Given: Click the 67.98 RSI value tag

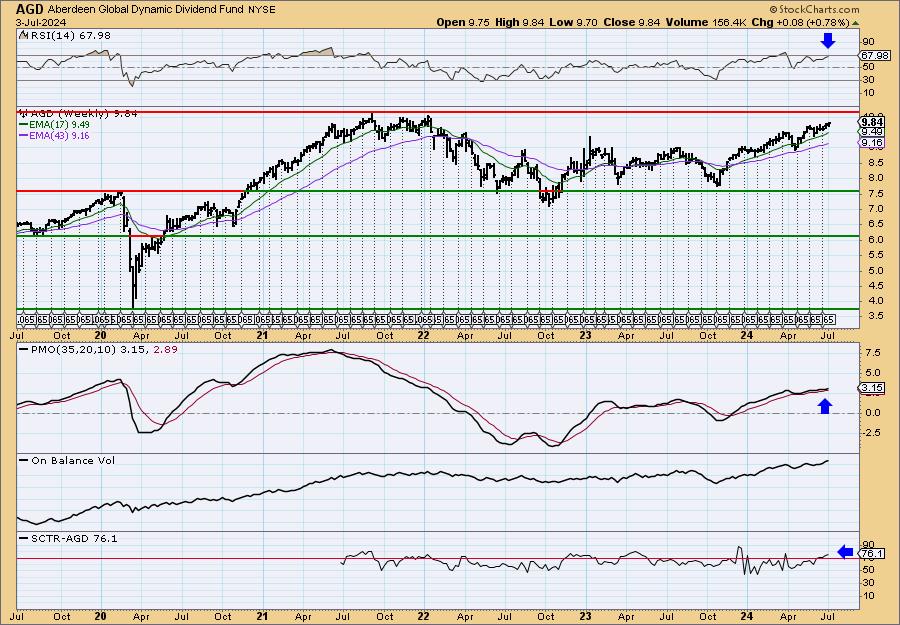Looking at the screenshot, I should tap(875, 56).
